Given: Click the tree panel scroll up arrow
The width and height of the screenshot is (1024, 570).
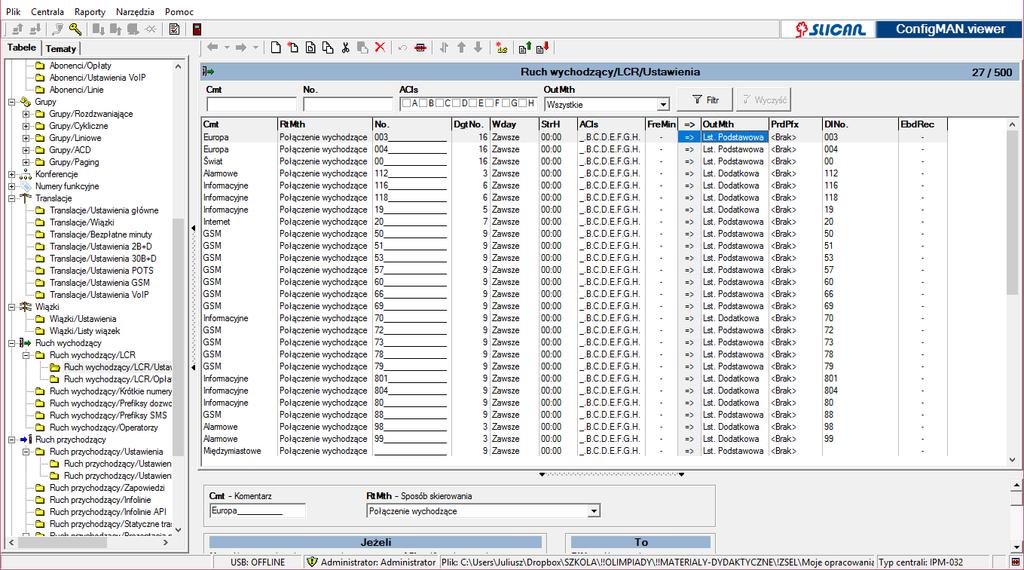Looking at the screenshot, I should pyautogui.click(x=178, y=66).
